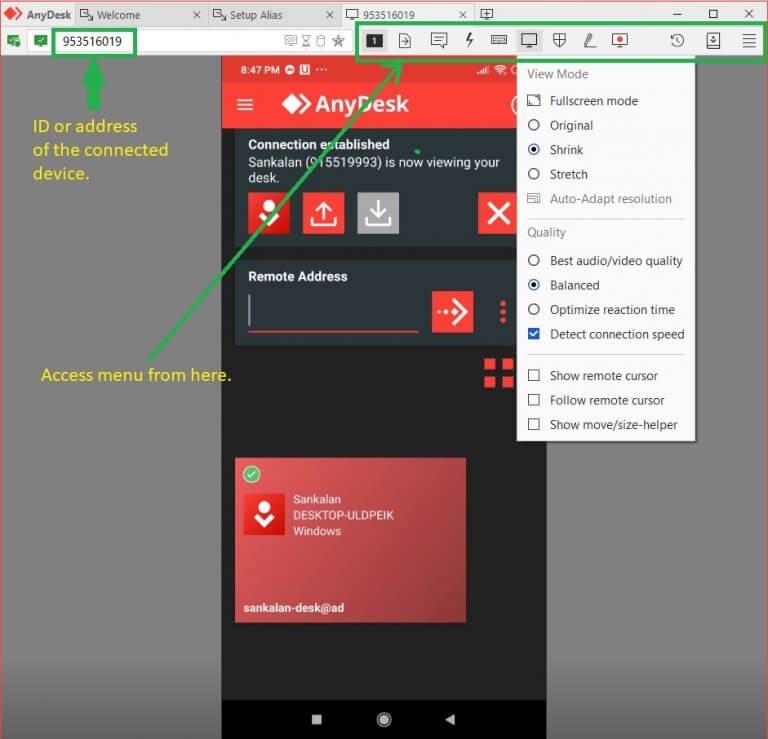Open the session history clock icon
Image resolution: width=768 pixels, height=739 pixels.
click(x=677, y=40)
